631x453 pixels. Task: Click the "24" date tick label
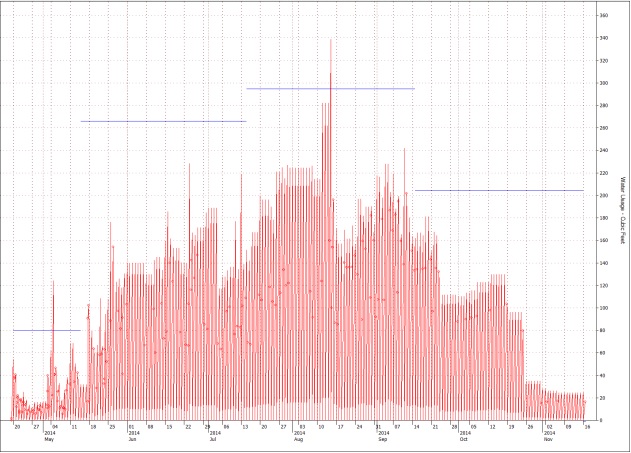[359, 427]
